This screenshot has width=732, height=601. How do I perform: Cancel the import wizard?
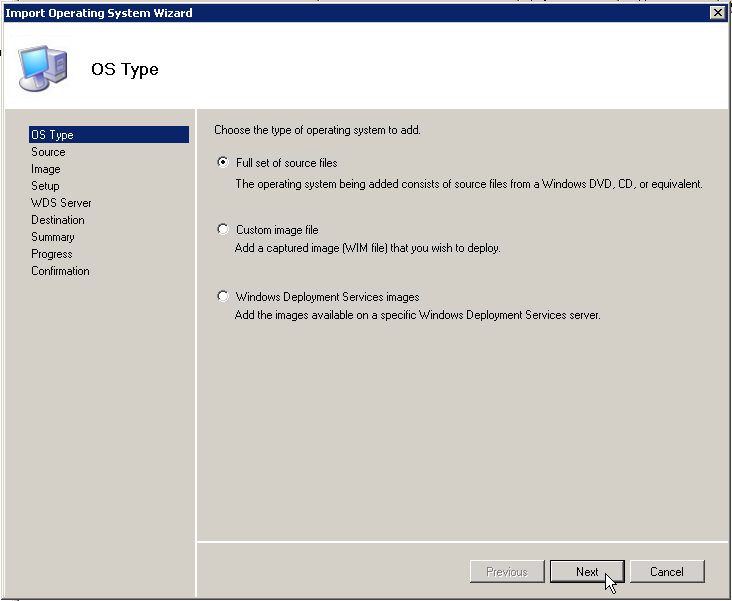(666, 572)
